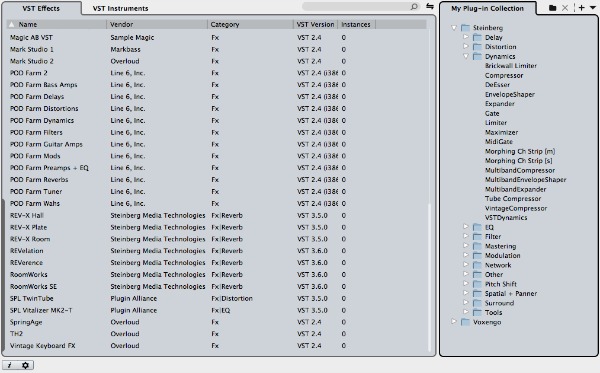
Task: Select POD Farm Tuner row
Action: [x=216, y=192]
